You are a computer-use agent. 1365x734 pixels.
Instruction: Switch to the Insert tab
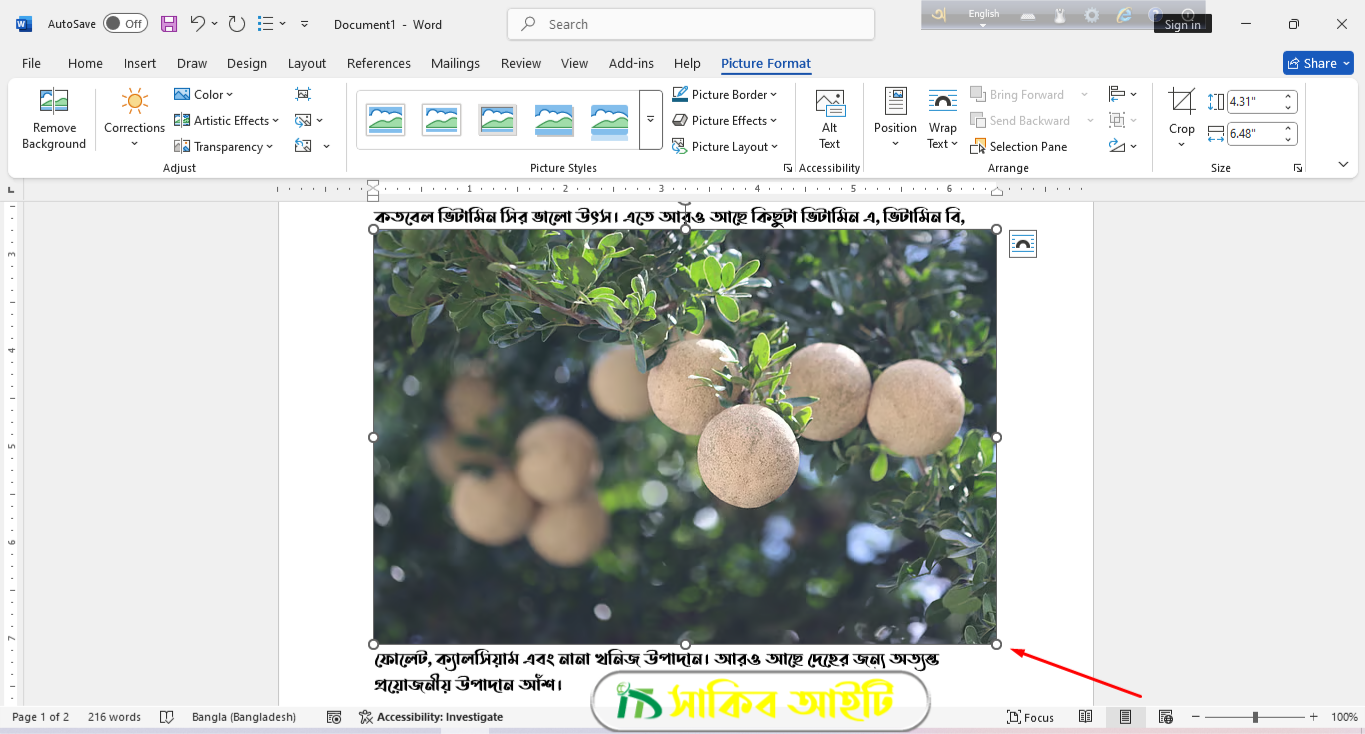click(139, 63)
